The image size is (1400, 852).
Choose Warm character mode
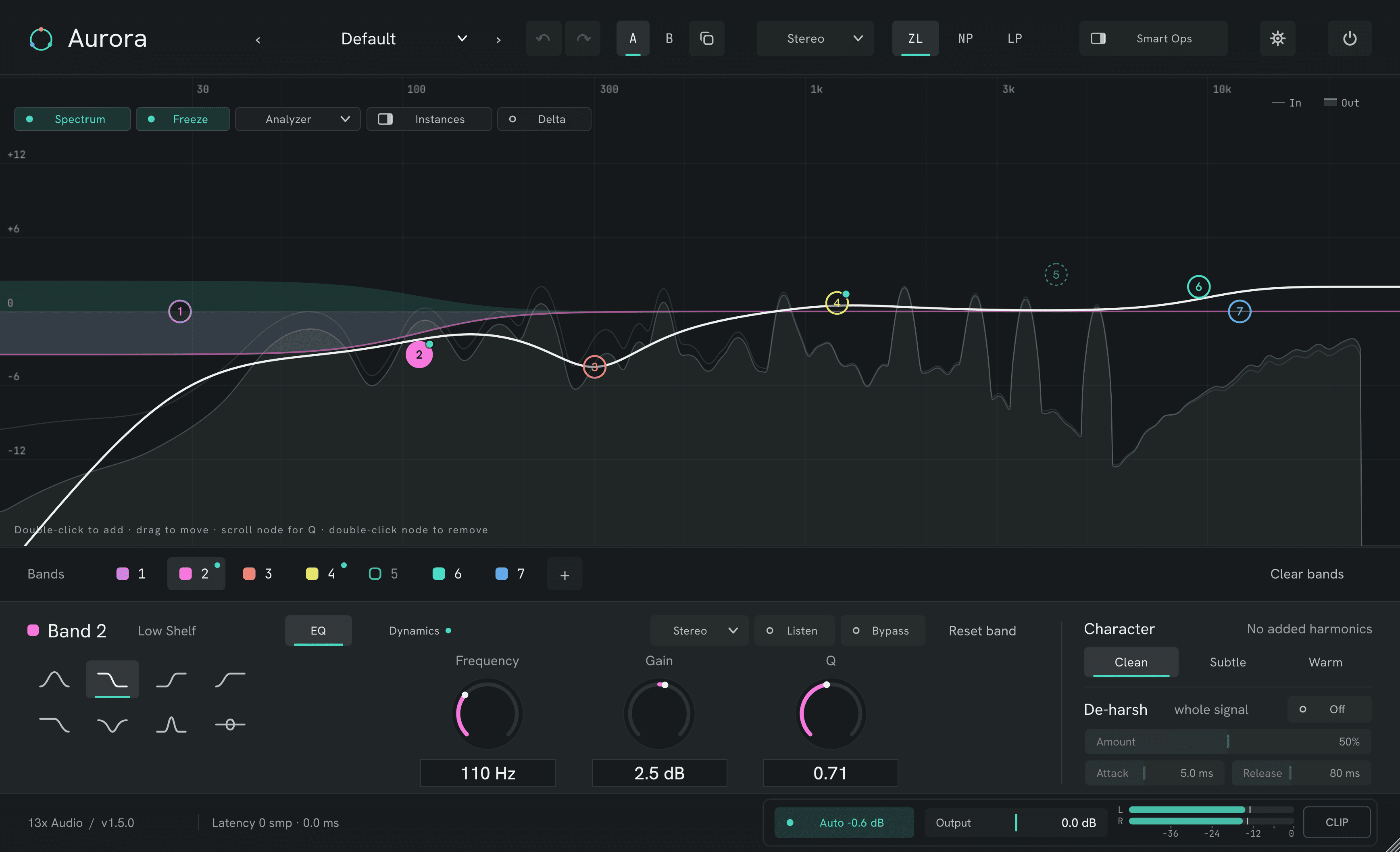tap(1325, 662)
